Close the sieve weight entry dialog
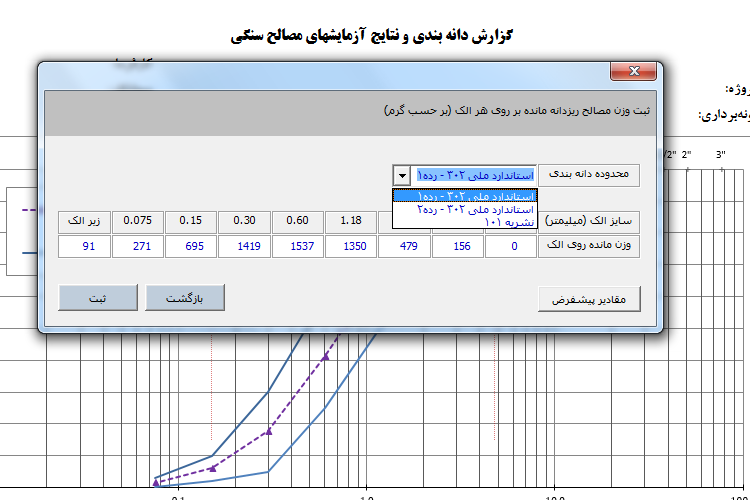The image size is (750, 500). point(633,71)
